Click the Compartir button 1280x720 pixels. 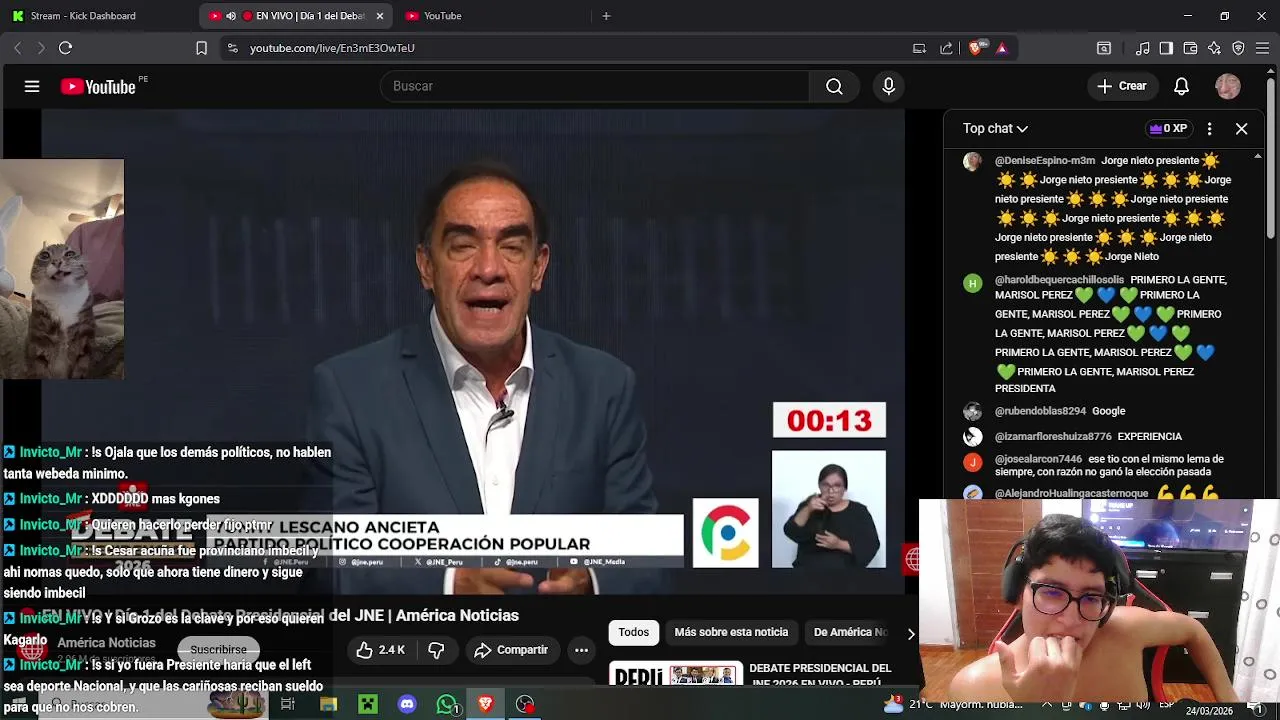coord(511,650)
